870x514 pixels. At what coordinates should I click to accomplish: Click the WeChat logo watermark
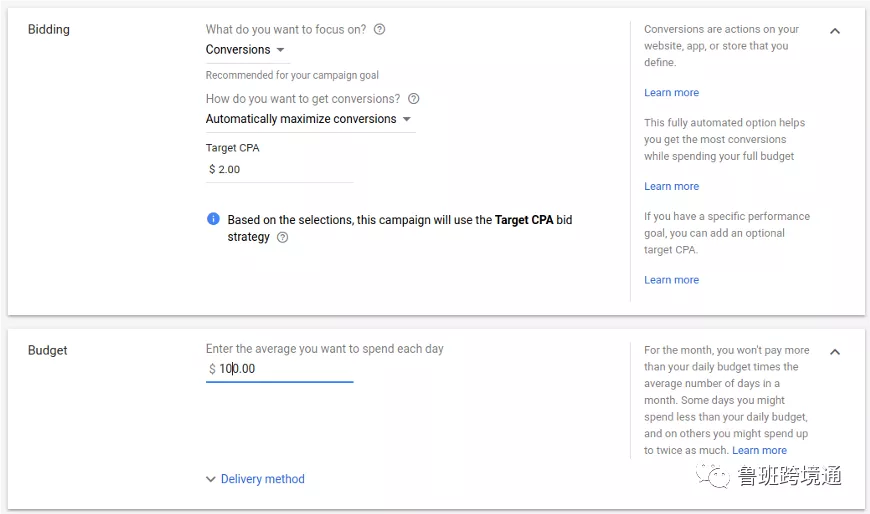[x=713, y=476]
